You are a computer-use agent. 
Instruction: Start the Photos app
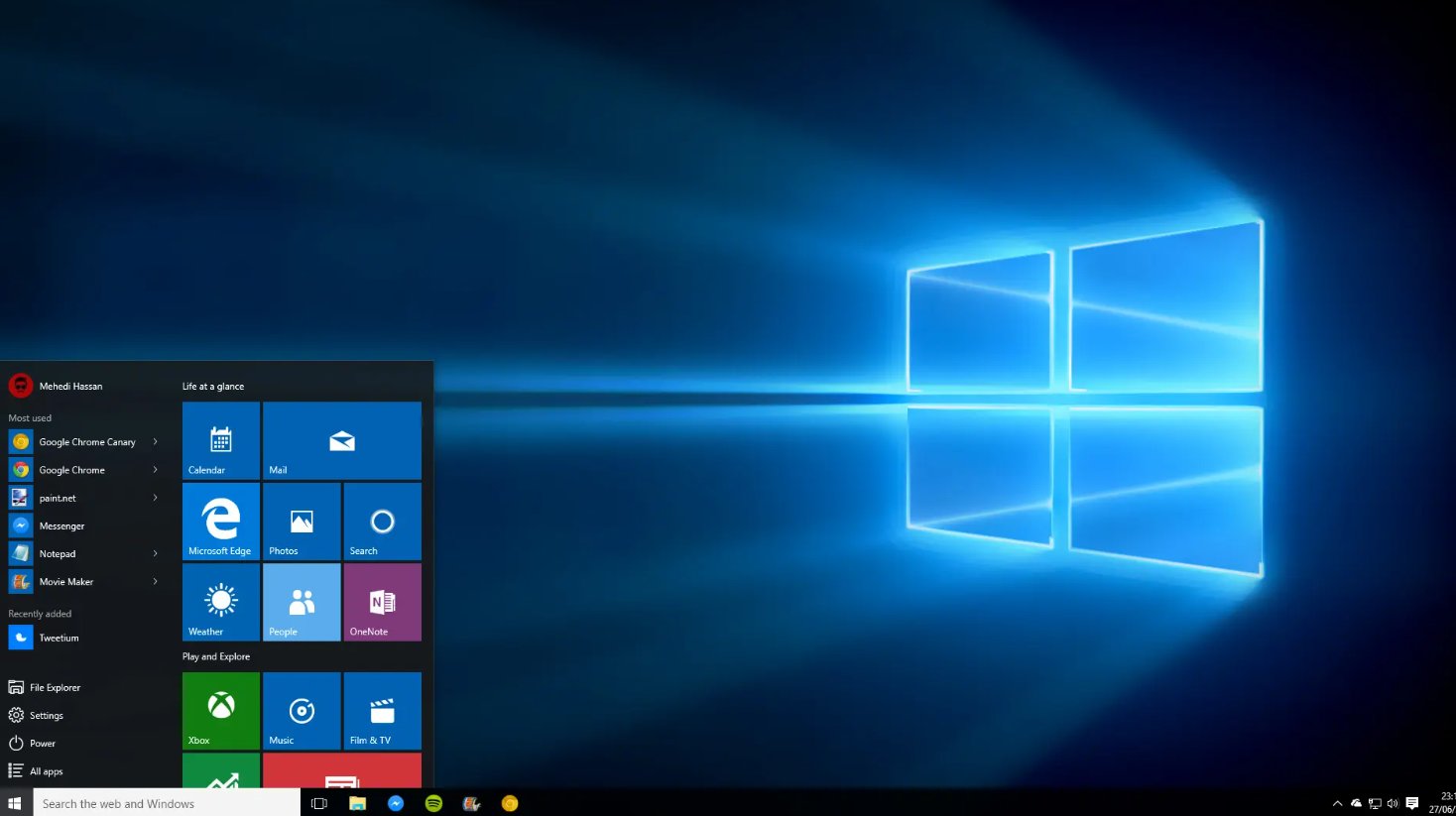[x=301, y=521]
